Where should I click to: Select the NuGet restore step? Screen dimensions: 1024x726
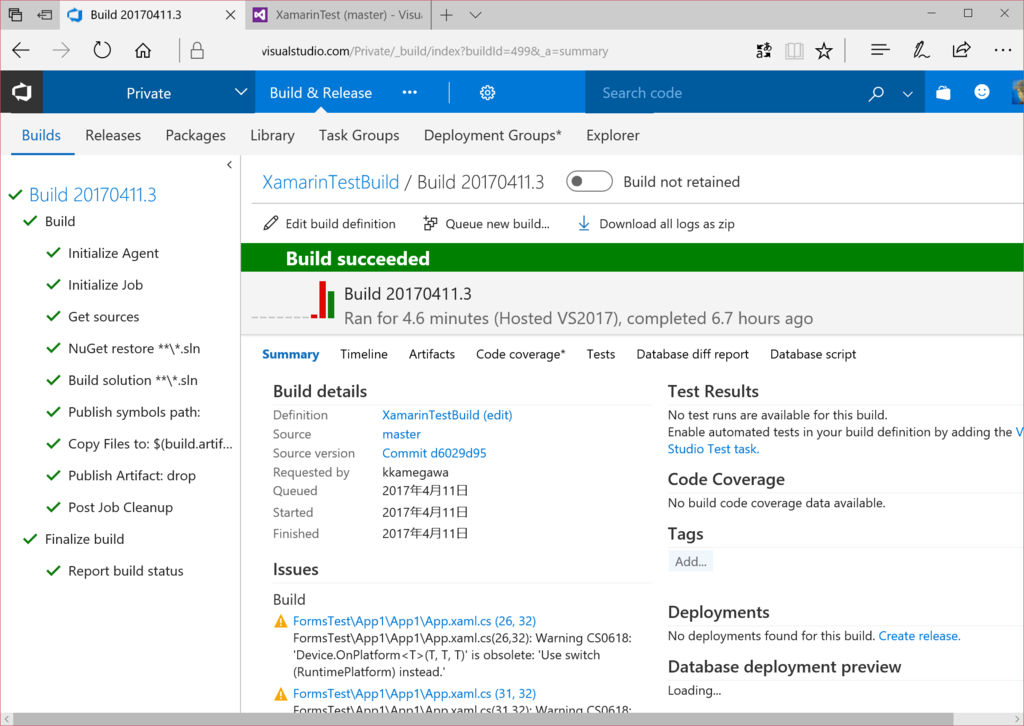point(134,349)
